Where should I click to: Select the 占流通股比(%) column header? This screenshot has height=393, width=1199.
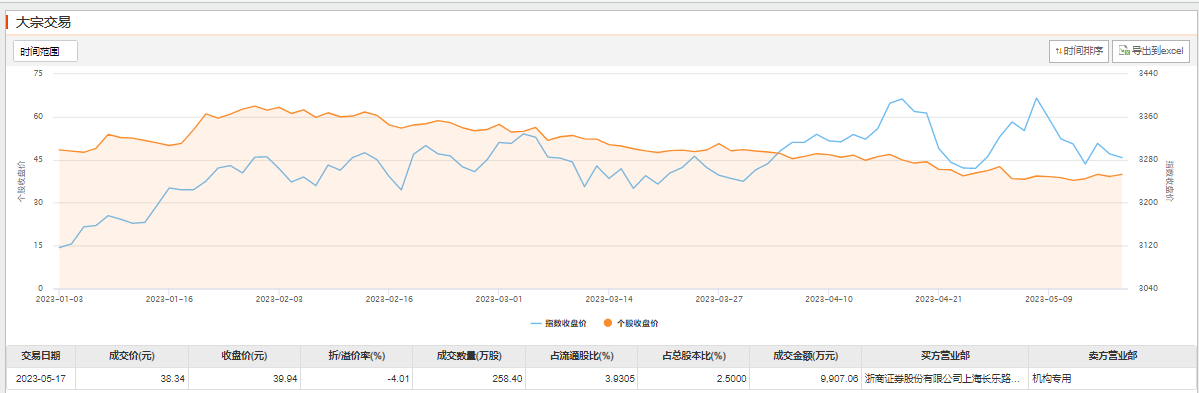click(x=581, y=356)
